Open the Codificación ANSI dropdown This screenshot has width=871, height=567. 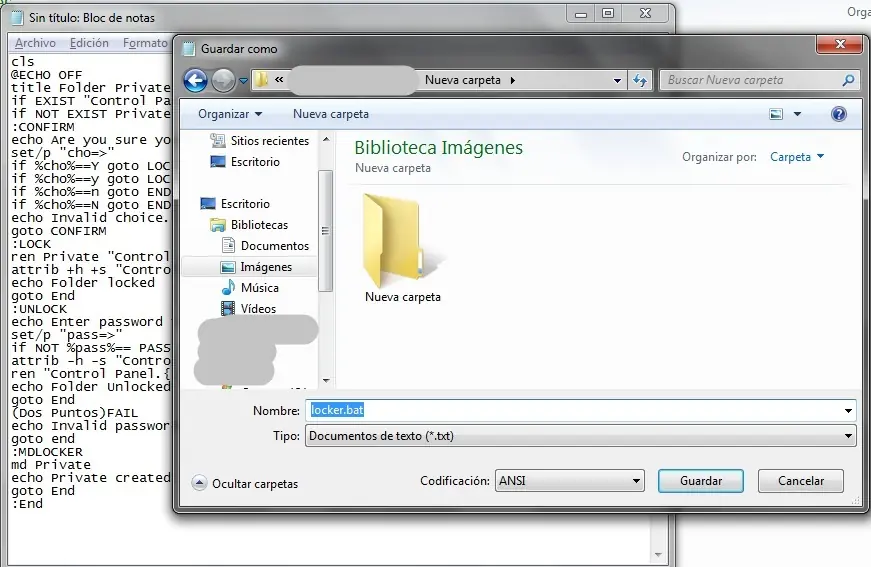coord(636,481)
